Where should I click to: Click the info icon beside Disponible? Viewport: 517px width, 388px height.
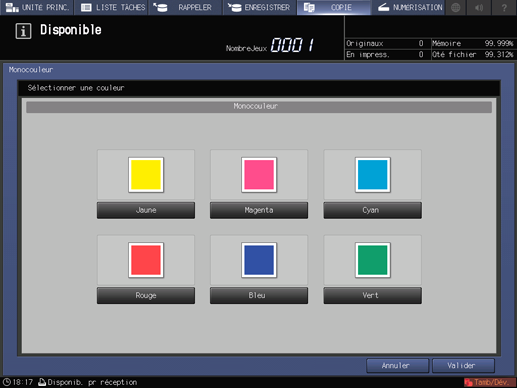(x=23, y=31)
